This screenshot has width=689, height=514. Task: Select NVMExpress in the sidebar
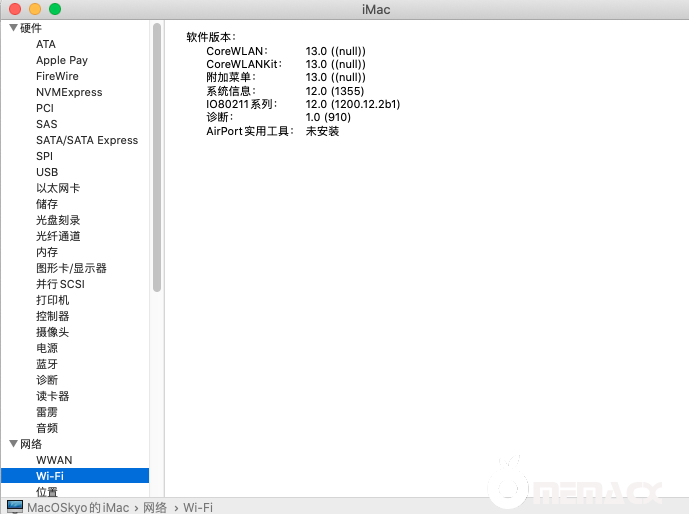[69, 92]
